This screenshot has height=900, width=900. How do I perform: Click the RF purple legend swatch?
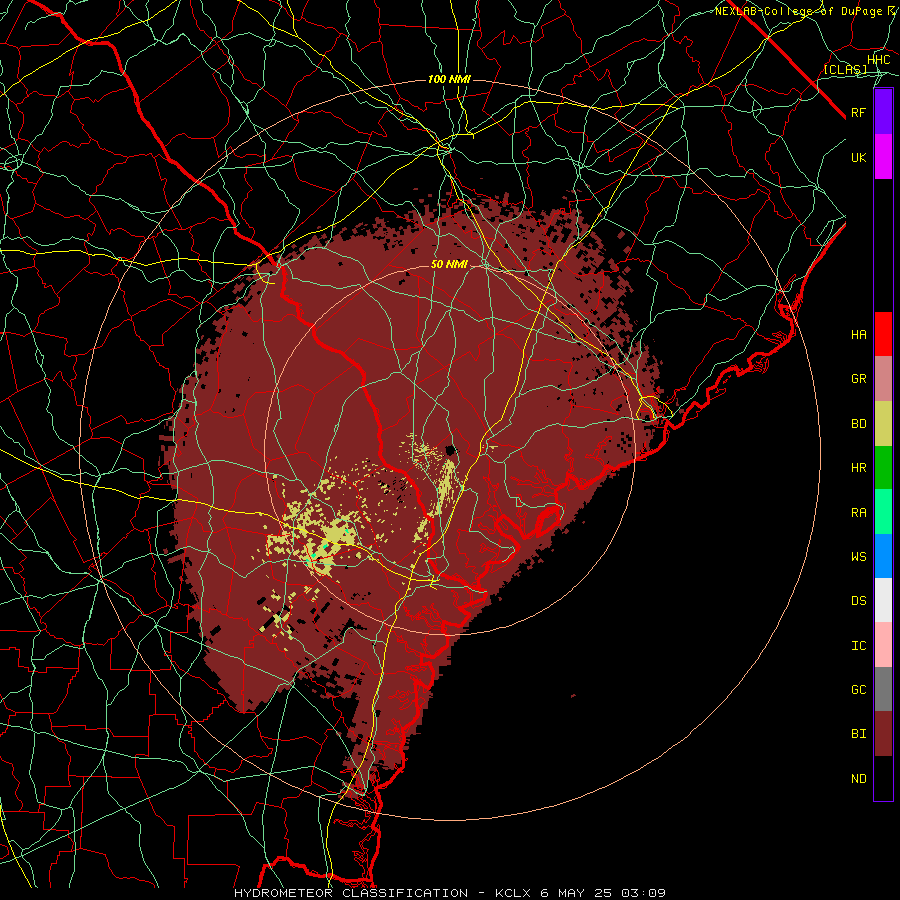[x=883, y=112]
